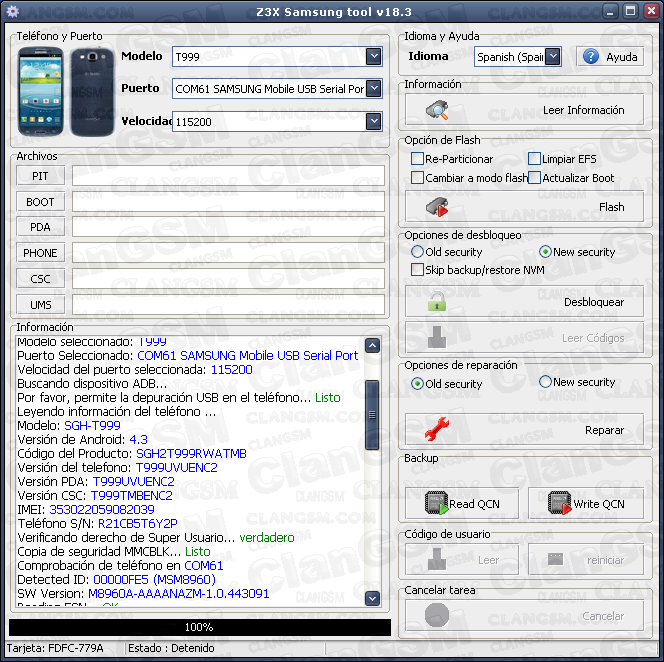Click status bar Estado : Detenido
Image resolution: width=664 pixels, height=662 pixels.
171,648
